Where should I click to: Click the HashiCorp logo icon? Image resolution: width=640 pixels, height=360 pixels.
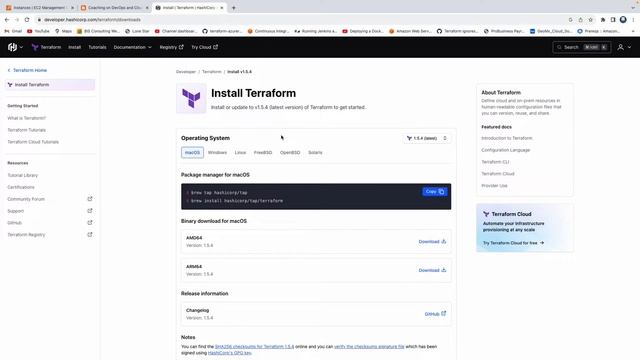pyautogui.click(x=12, y=47)
